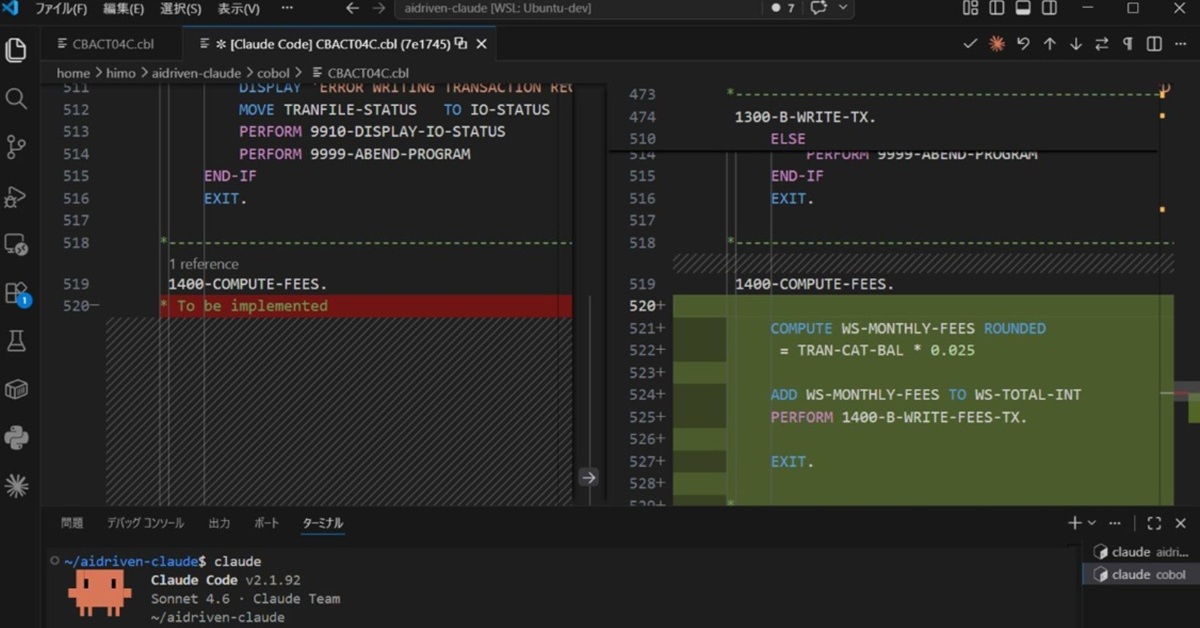This screenshot has width=1200, height=628.
Task: Open the editor More Actions ellipsis
Action: coord(1181,44)
